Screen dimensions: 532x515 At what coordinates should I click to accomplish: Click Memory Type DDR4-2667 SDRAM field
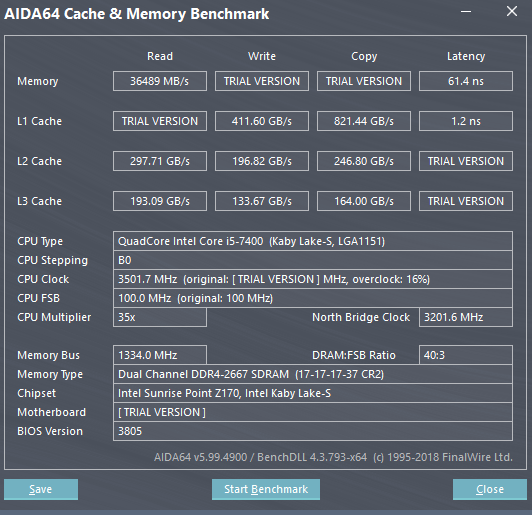(313, 374)
